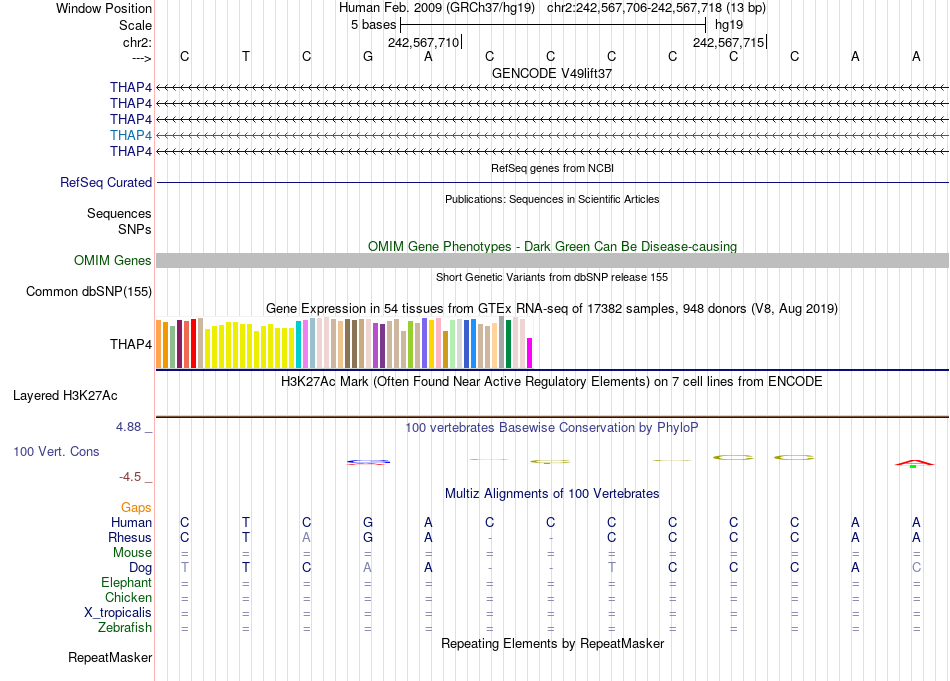950x681 pixels.
Task: Click the '--->' base direction arrow label
Action: pyautogui.click(x=142, y=58)
